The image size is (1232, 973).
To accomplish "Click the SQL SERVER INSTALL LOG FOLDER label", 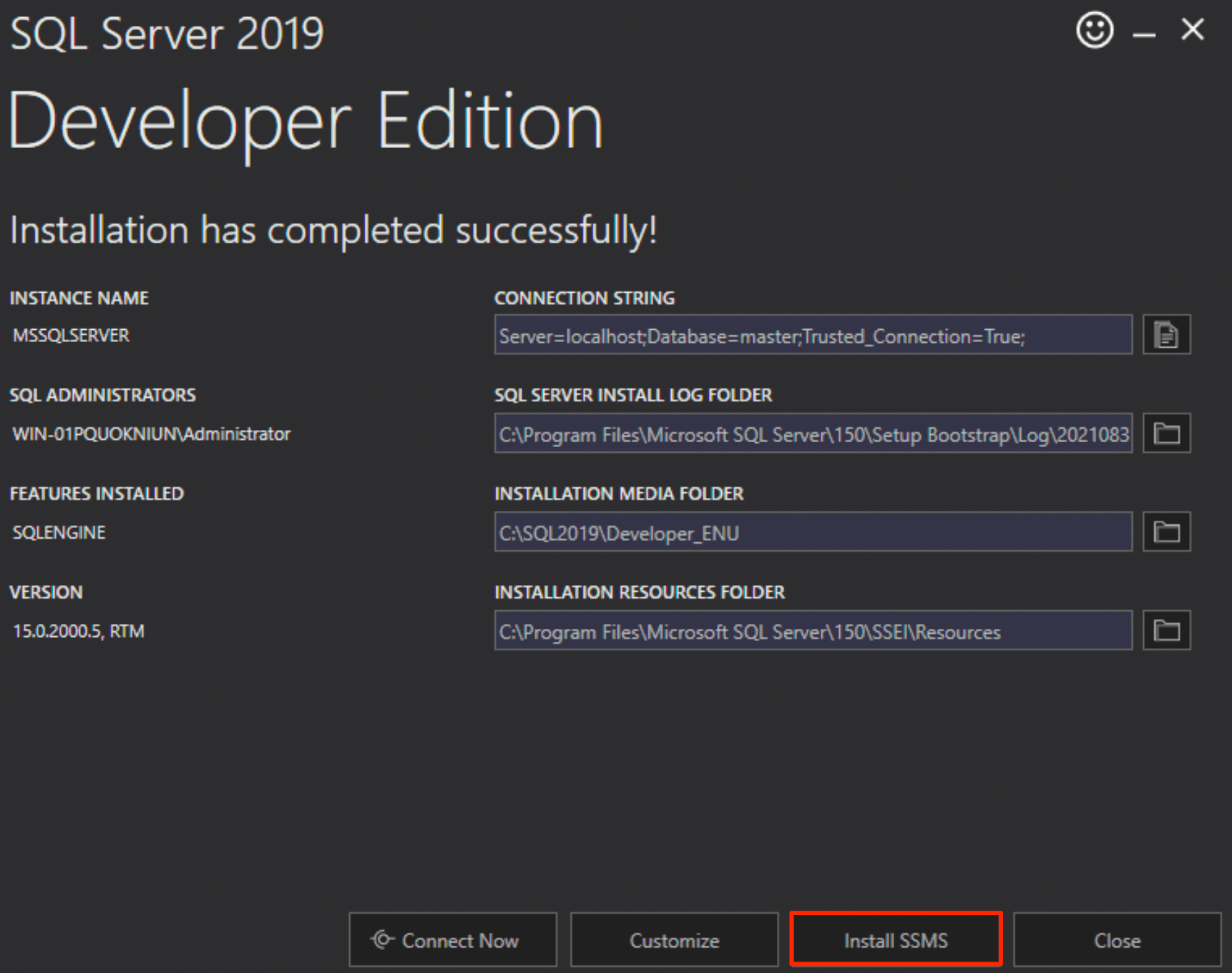I will coord(633,395).
